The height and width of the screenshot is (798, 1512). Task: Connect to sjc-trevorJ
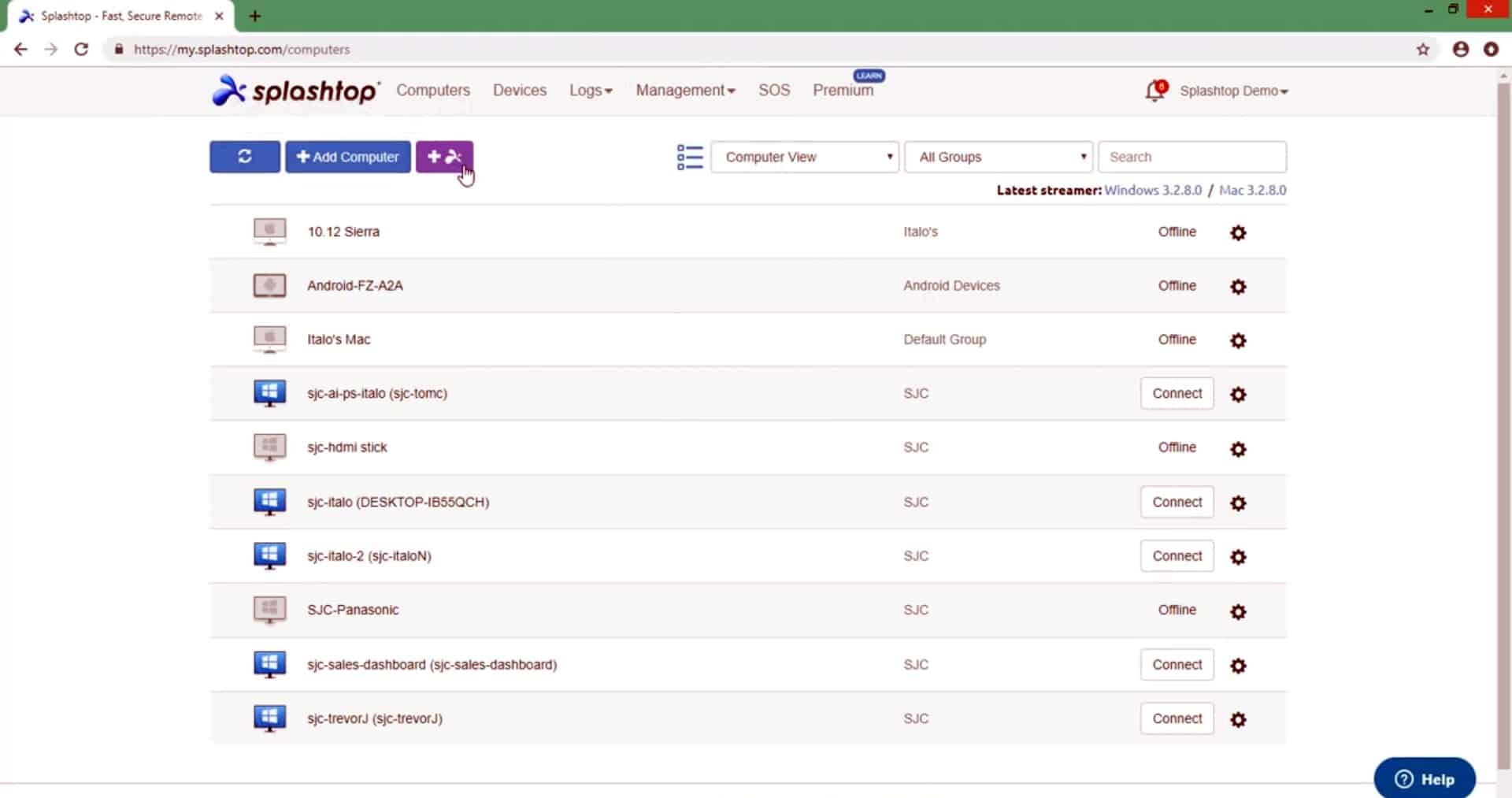point(1177,718)
